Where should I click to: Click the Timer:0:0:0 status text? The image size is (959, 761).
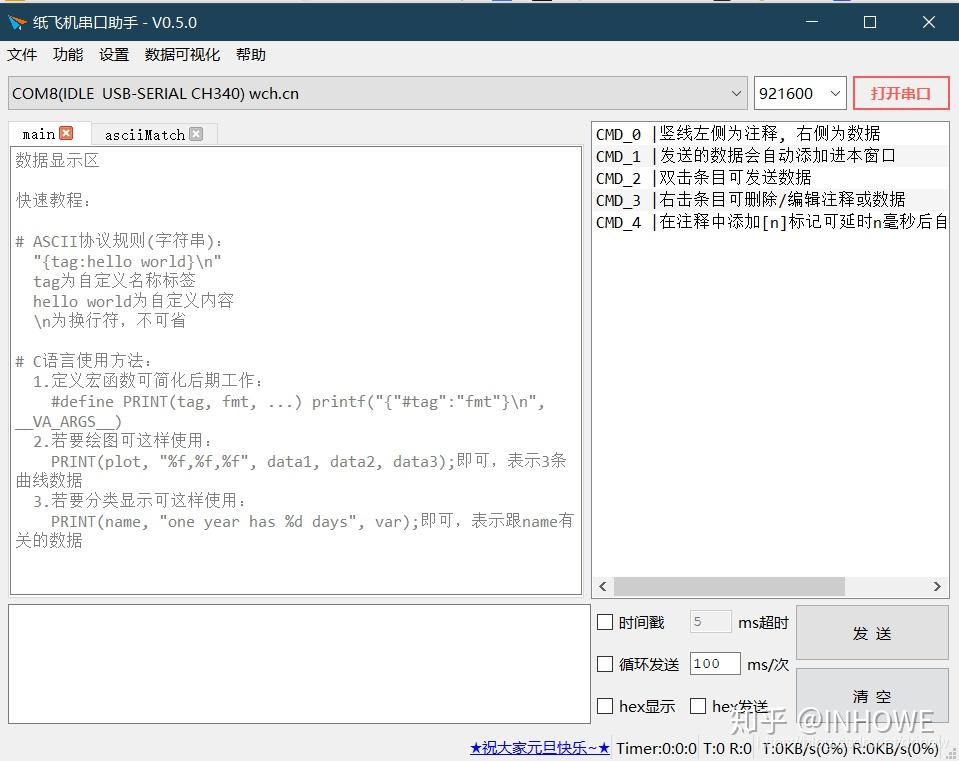point(656,748)
